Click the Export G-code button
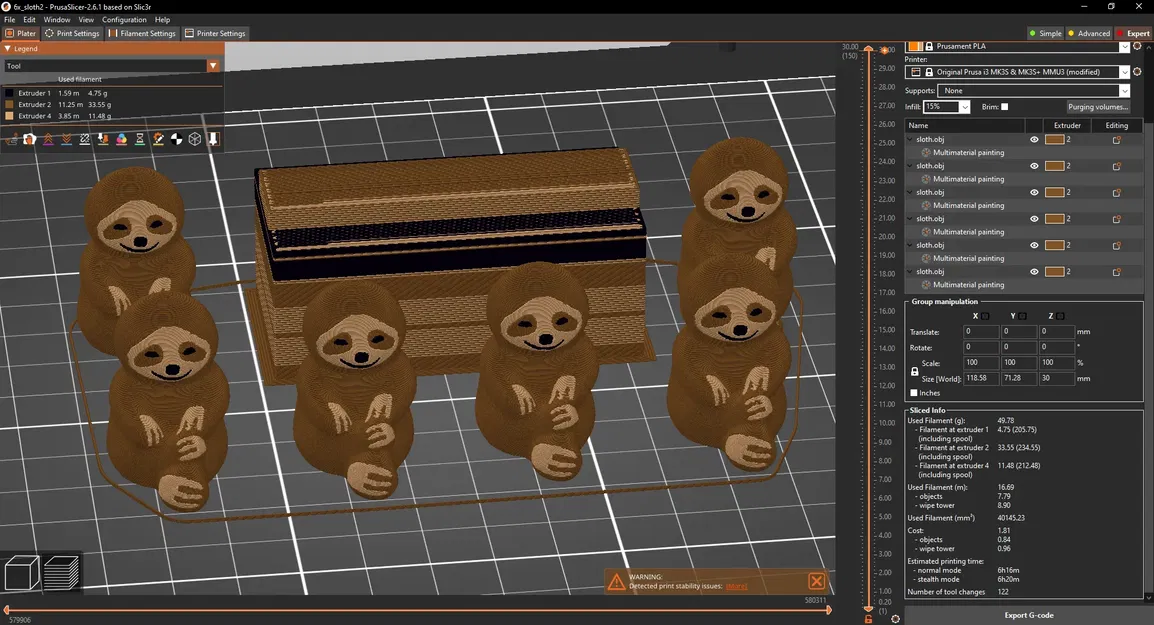The image size is (1154, 625). (1029, 615)
